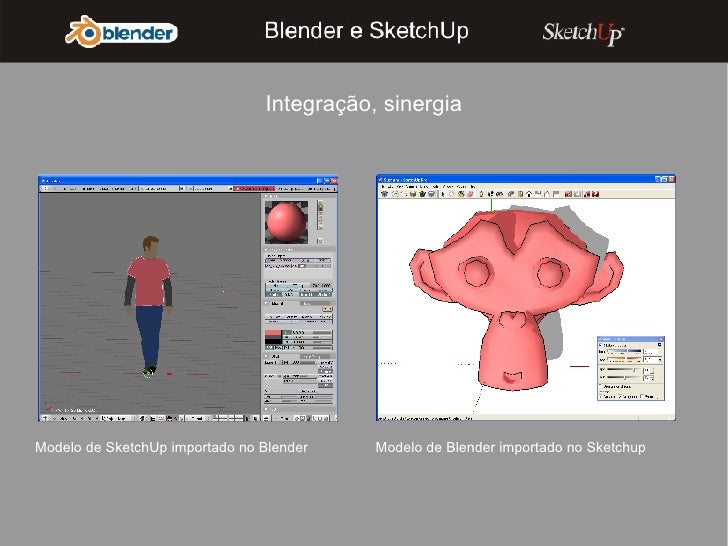Adjust the Light slider in shadow settings
This screenshot has height=546, width=728.
624,370
